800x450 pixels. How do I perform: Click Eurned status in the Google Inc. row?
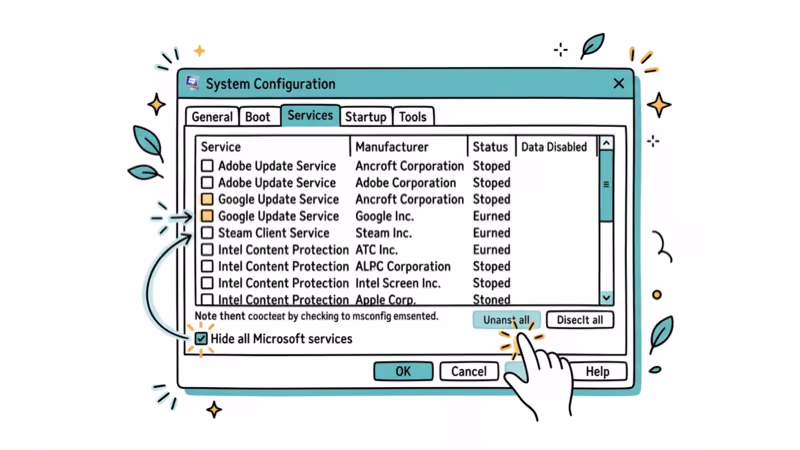coord(491,216)
